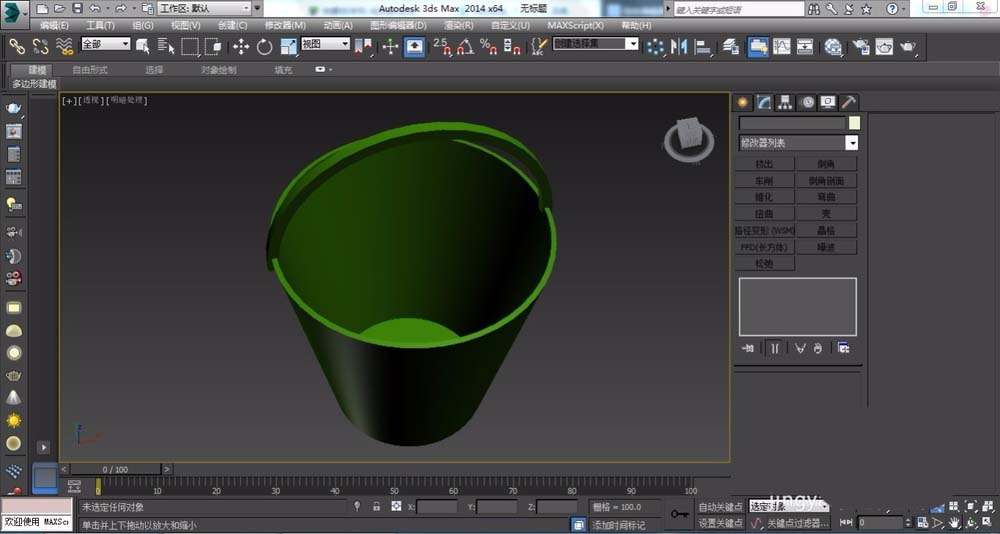Viewport: 1000px width, 534px height.
Task: Click the Mirror tool icon
Action: tap(680, 46)
